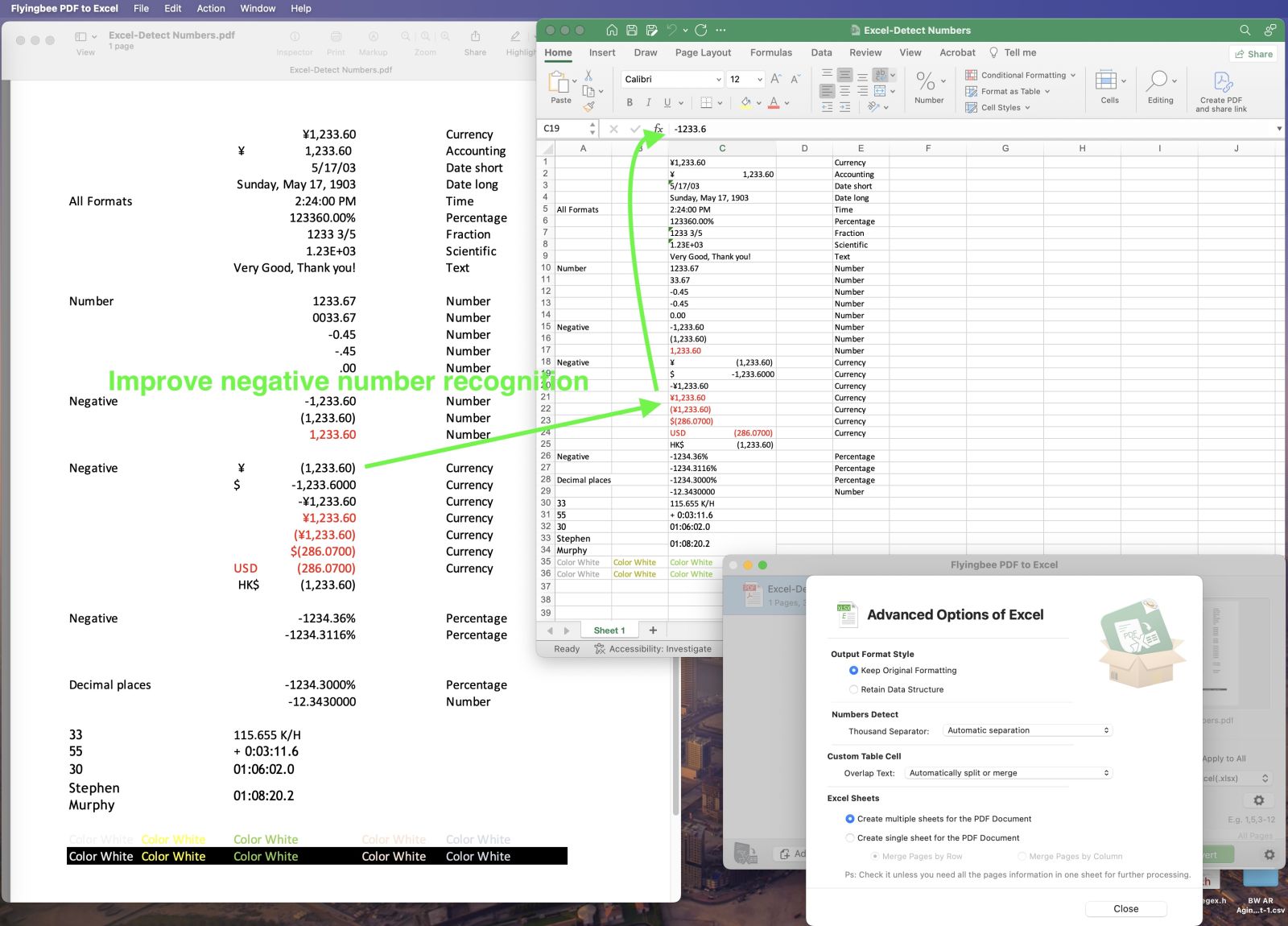Viewport: 1288px width, 926px height.
Task: Click the Paste clipboard icon
Action: pos(559,82)
